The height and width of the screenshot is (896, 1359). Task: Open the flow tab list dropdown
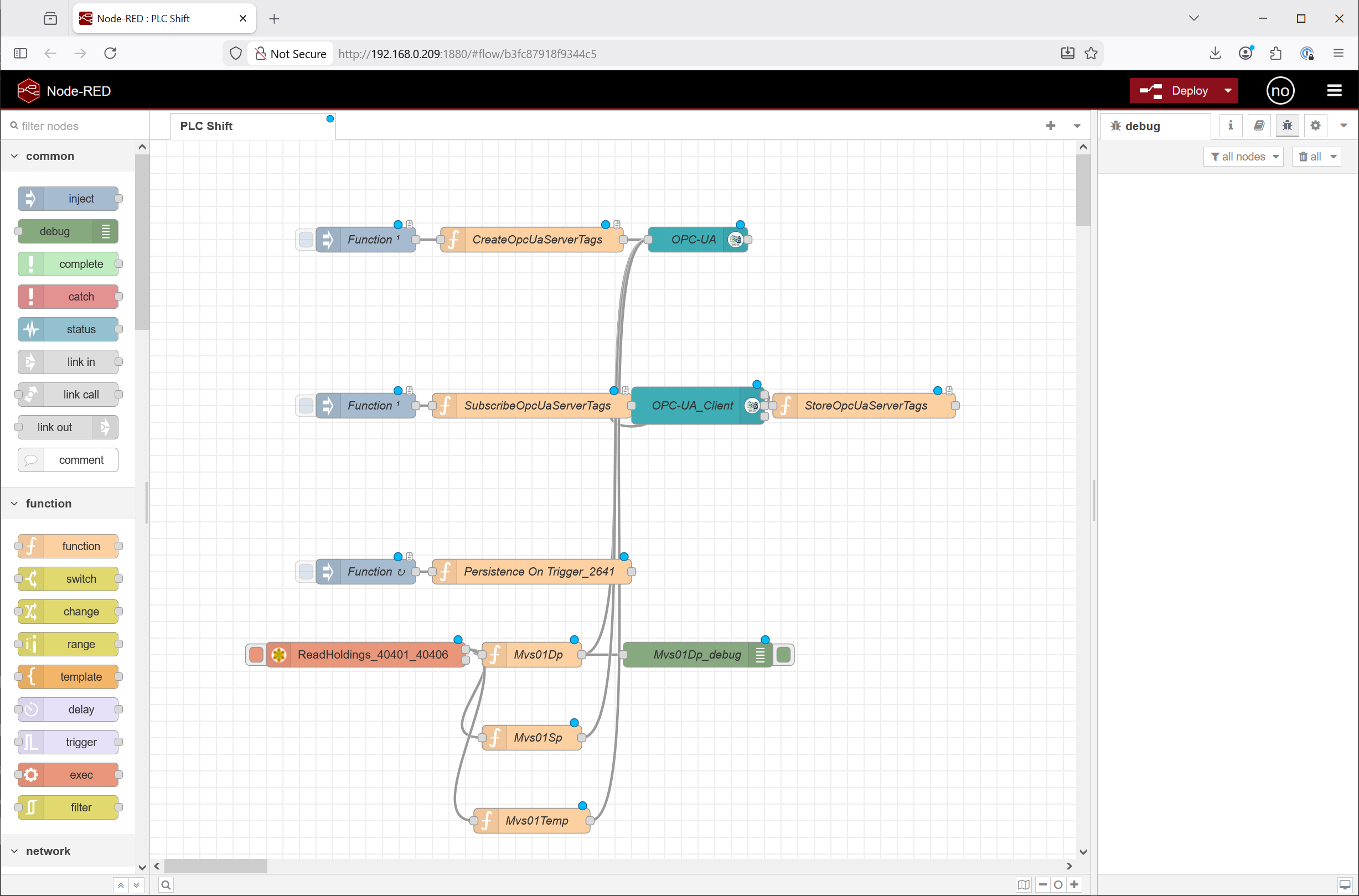coord(1077,126)
